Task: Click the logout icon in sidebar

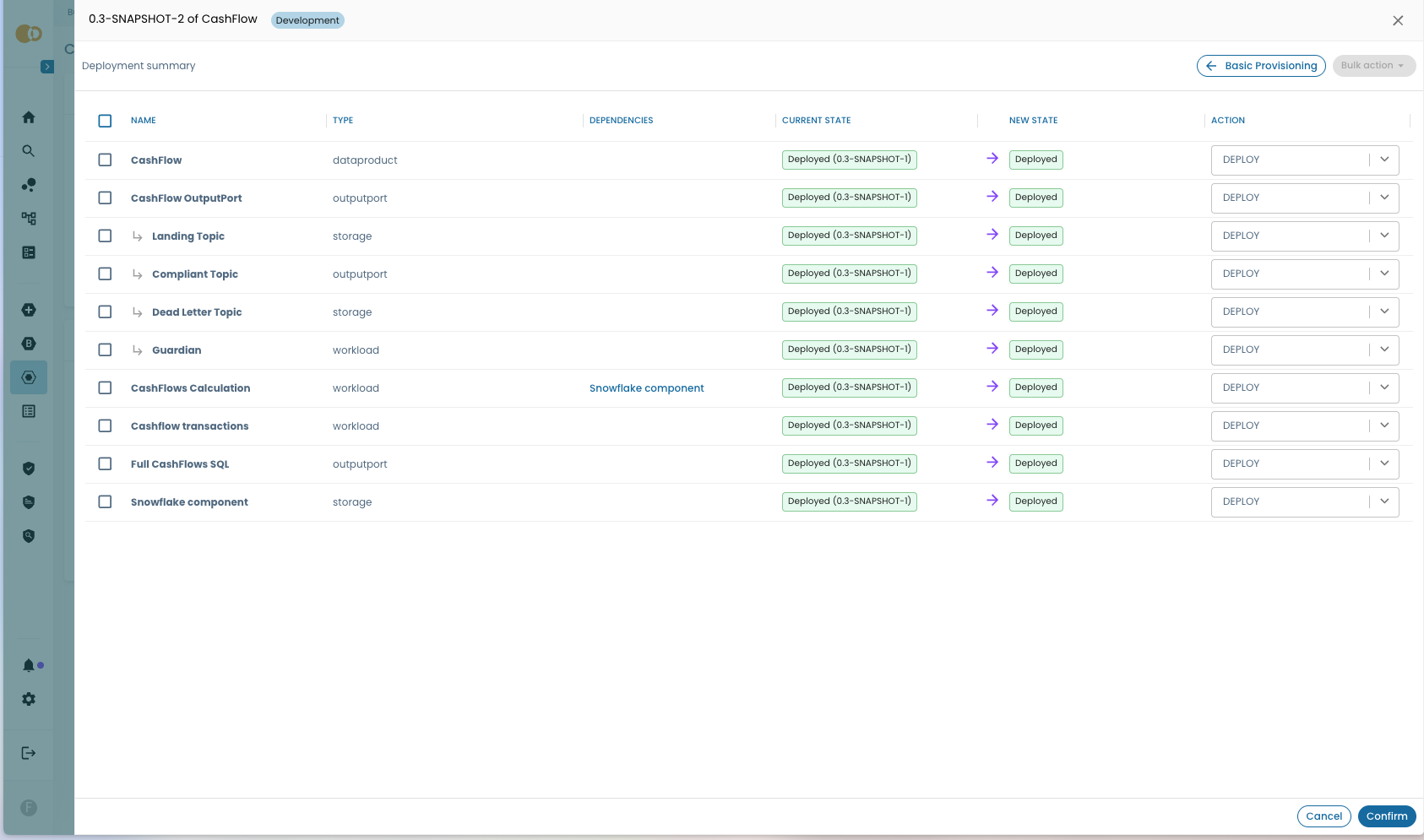Action: 29,753
